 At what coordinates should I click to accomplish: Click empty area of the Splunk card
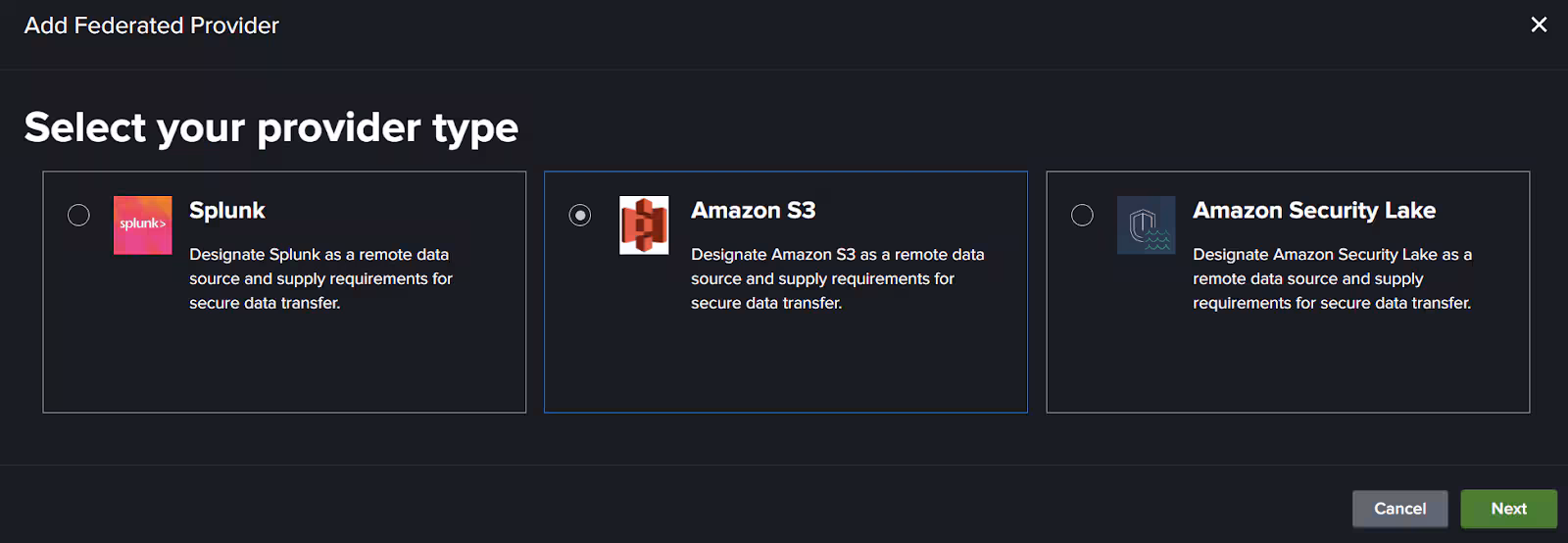[x=284, y=368]
